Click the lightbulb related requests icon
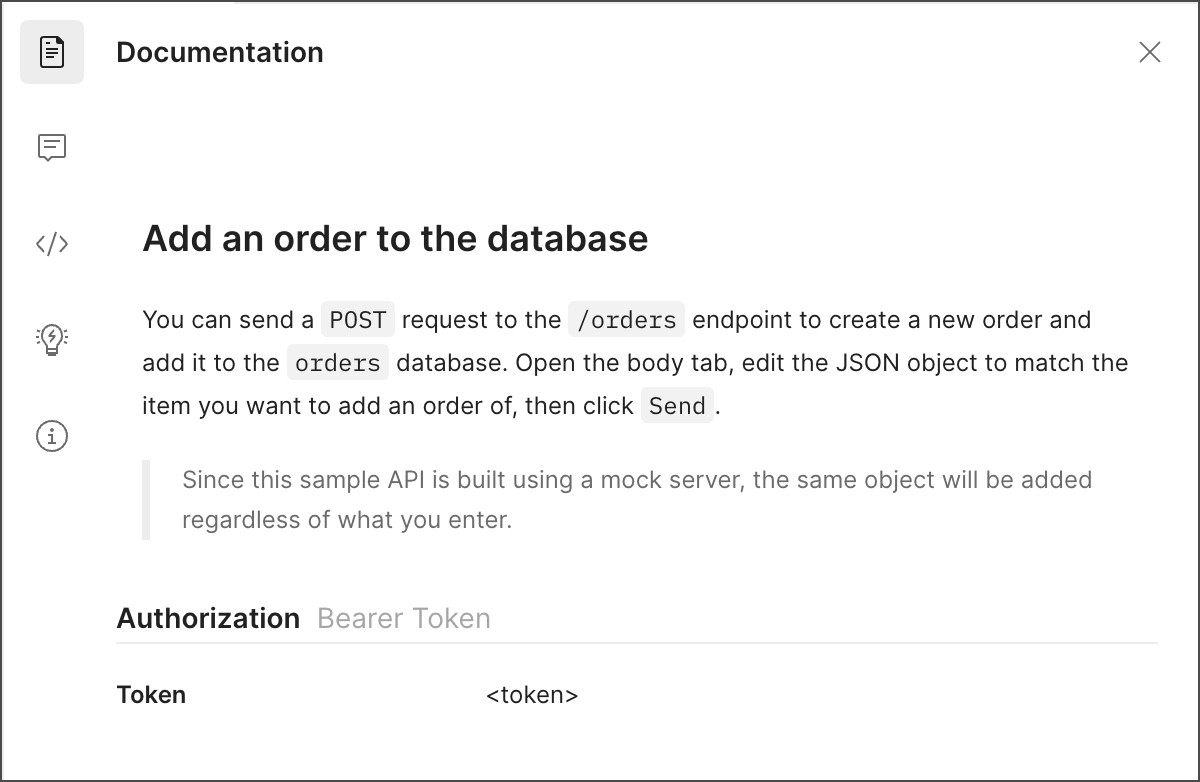This screenshot has height=782, width=1200. [52, 340]
